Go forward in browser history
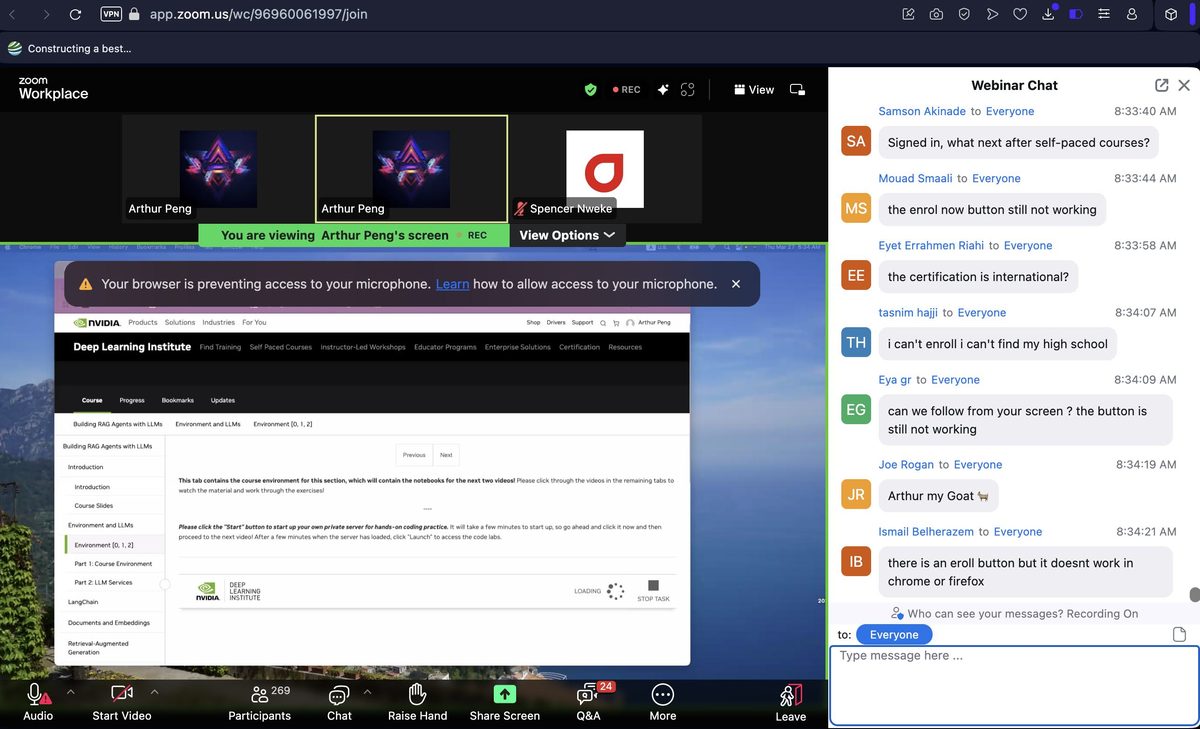Viewport: 1200px width, 729px height. click(46, 15)
